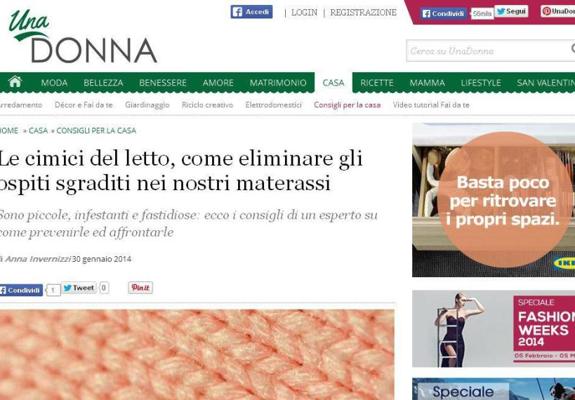Image resolution: width=575 pixels, height=400 pixels.
Task: Click the LOGIN link at top
Action: pyautogui.click(x=304, y=12)
